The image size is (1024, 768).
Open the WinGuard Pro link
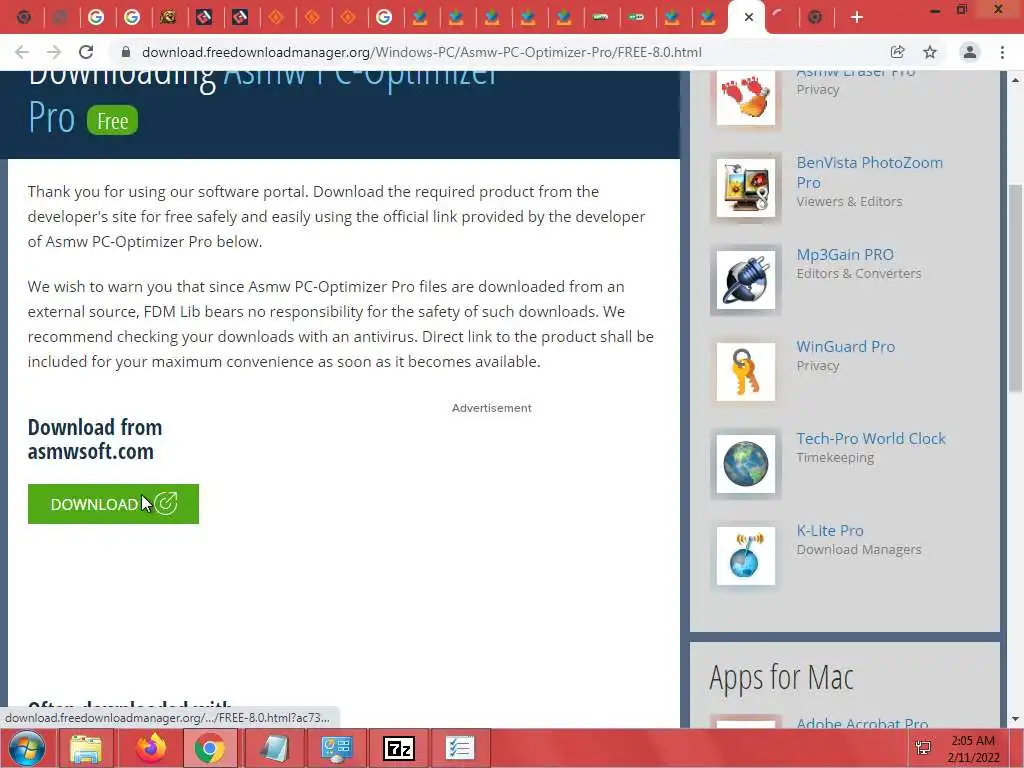click(846, 346)
